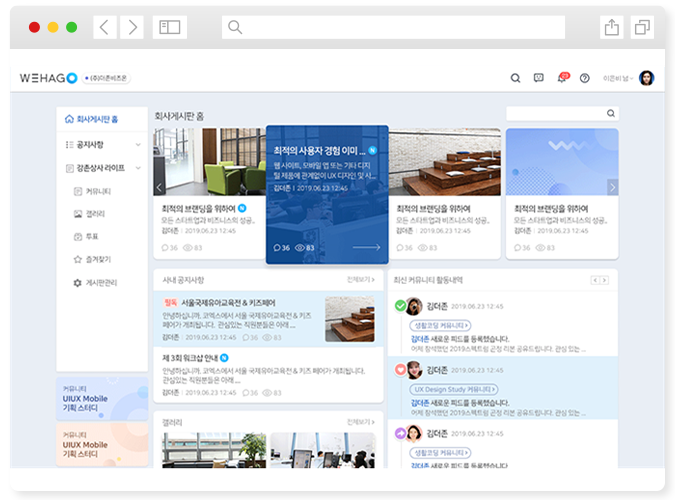This screenshot has width=675, height=500.
Task: Open 즐겨찾기 star item in sidebar
Action: coord(93,259)
